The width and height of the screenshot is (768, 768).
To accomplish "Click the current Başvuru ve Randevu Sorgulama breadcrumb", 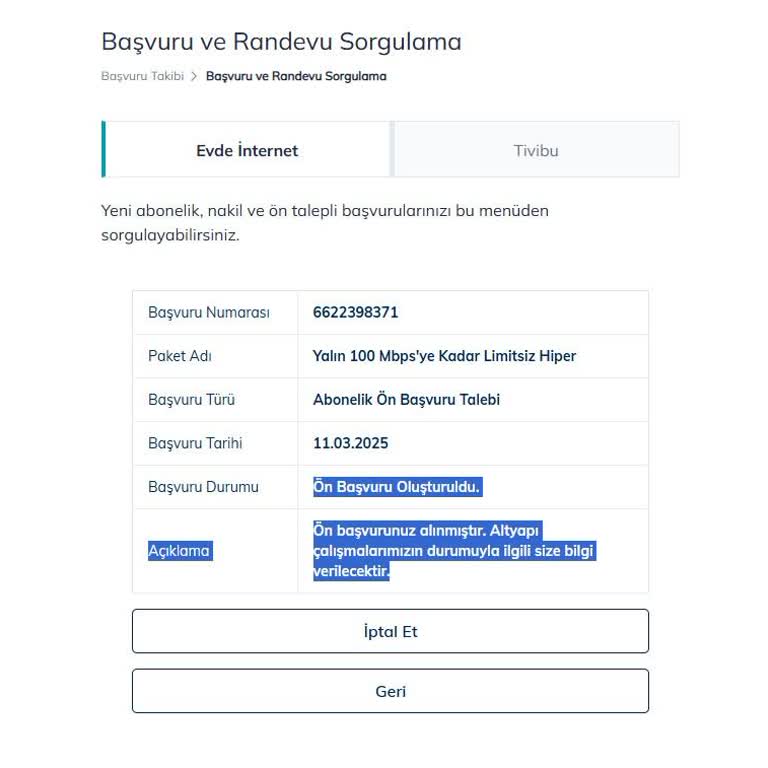I will [x=296, y=76].
